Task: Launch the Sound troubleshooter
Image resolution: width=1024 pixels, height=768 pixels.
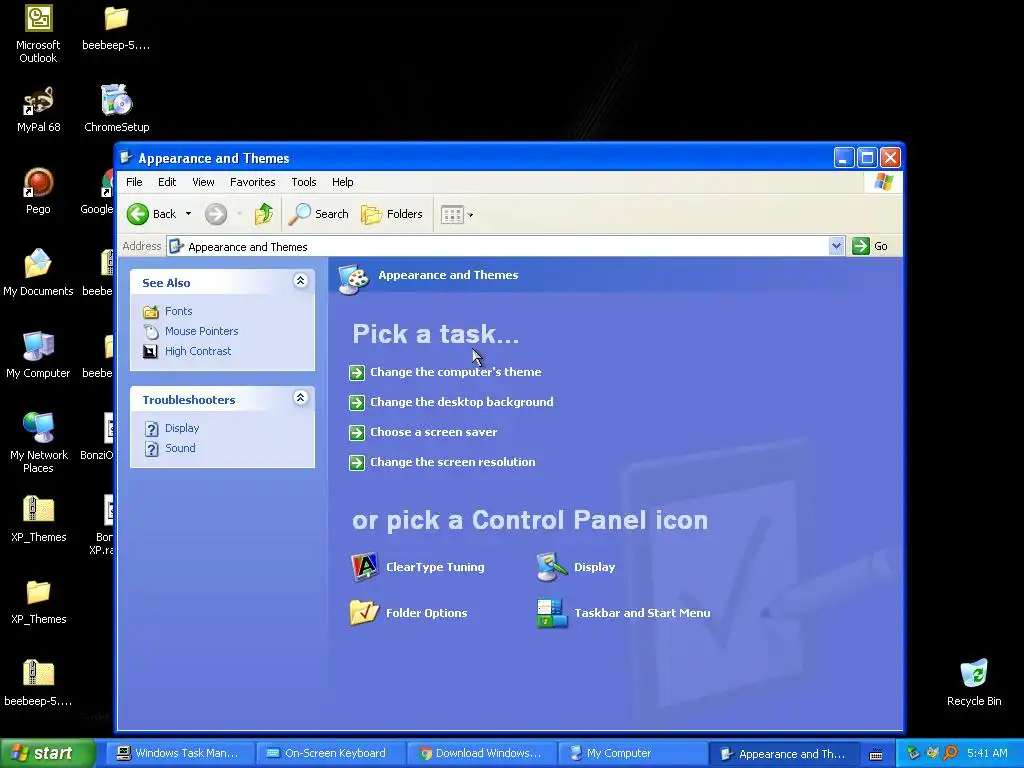Action: point(180,448)
